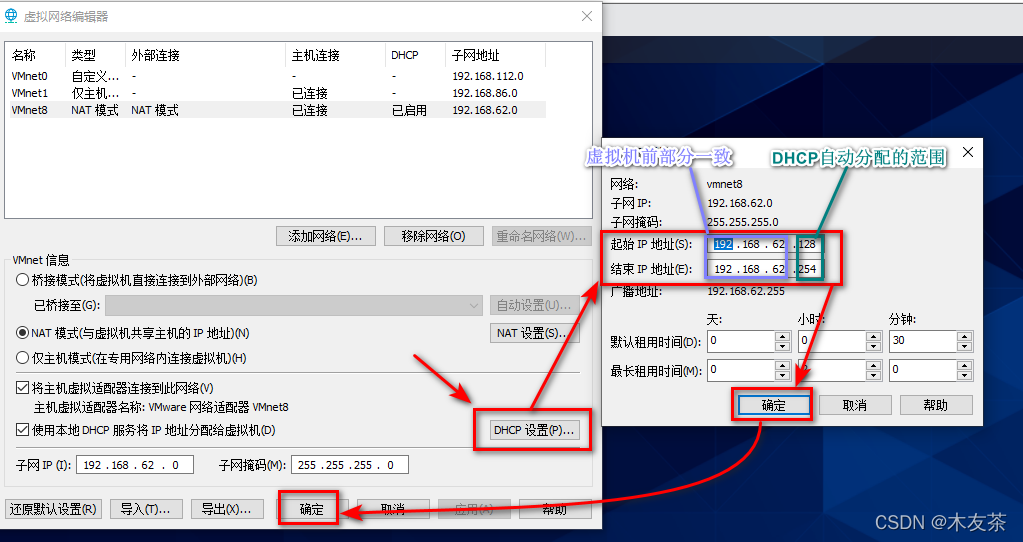Increase default lease days with up arrow
Viewport: 1023px width, 542px height.
pyautogui.click(x=783, y=337)
